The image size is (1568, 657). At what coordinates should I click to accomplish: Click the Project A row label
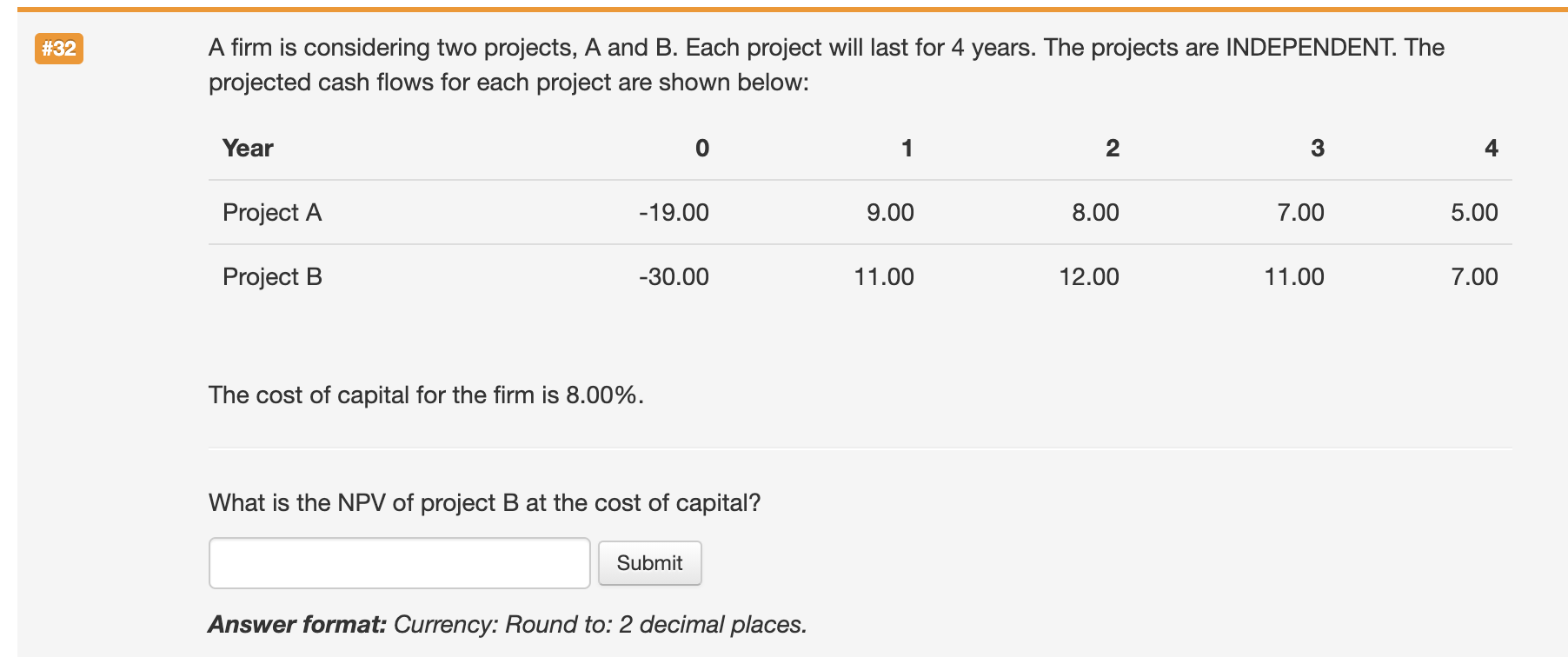click(272, 212)
